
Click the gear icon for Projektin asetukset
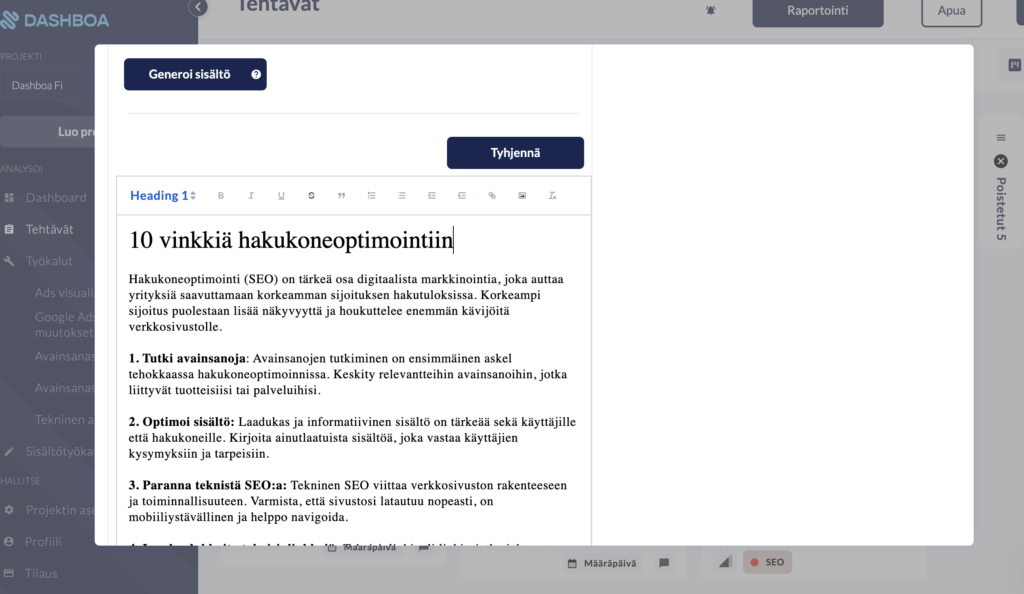(x=9, y=510)
